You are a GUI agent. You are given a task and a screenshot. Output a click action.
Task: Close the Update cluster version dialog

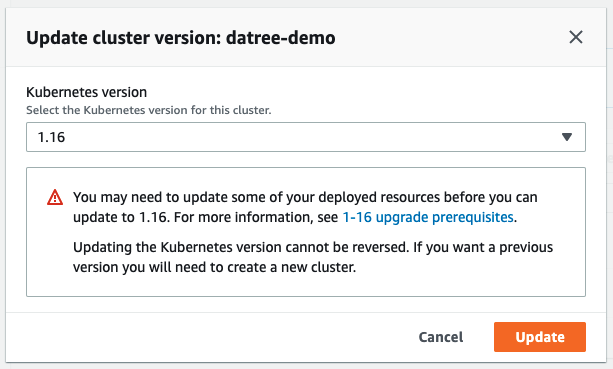pos(575,38)
